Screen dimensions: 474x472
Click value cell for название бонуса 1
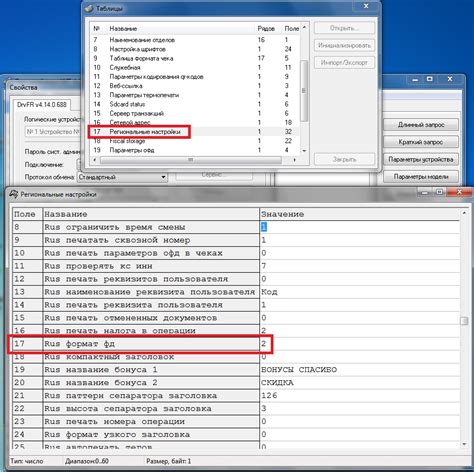pyautogui.click(x=359, y=370)
